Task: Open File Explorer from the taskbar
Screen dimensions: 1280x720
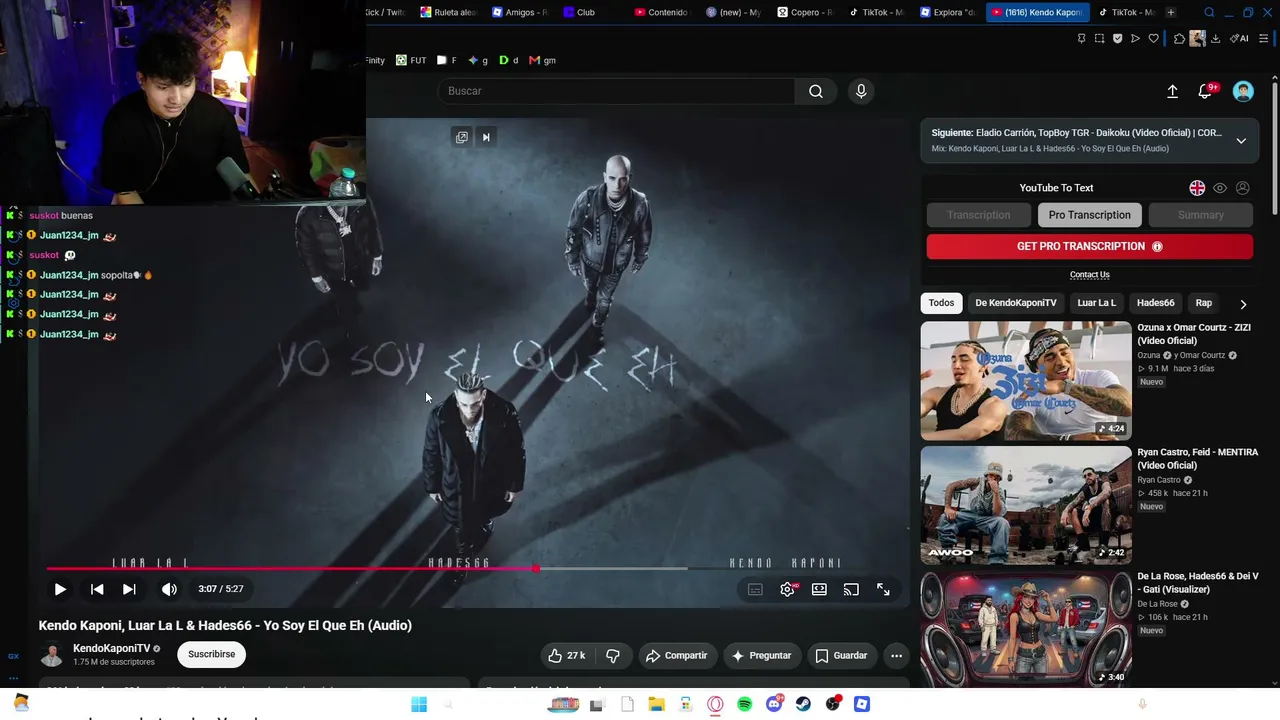Action: point(656,704)
